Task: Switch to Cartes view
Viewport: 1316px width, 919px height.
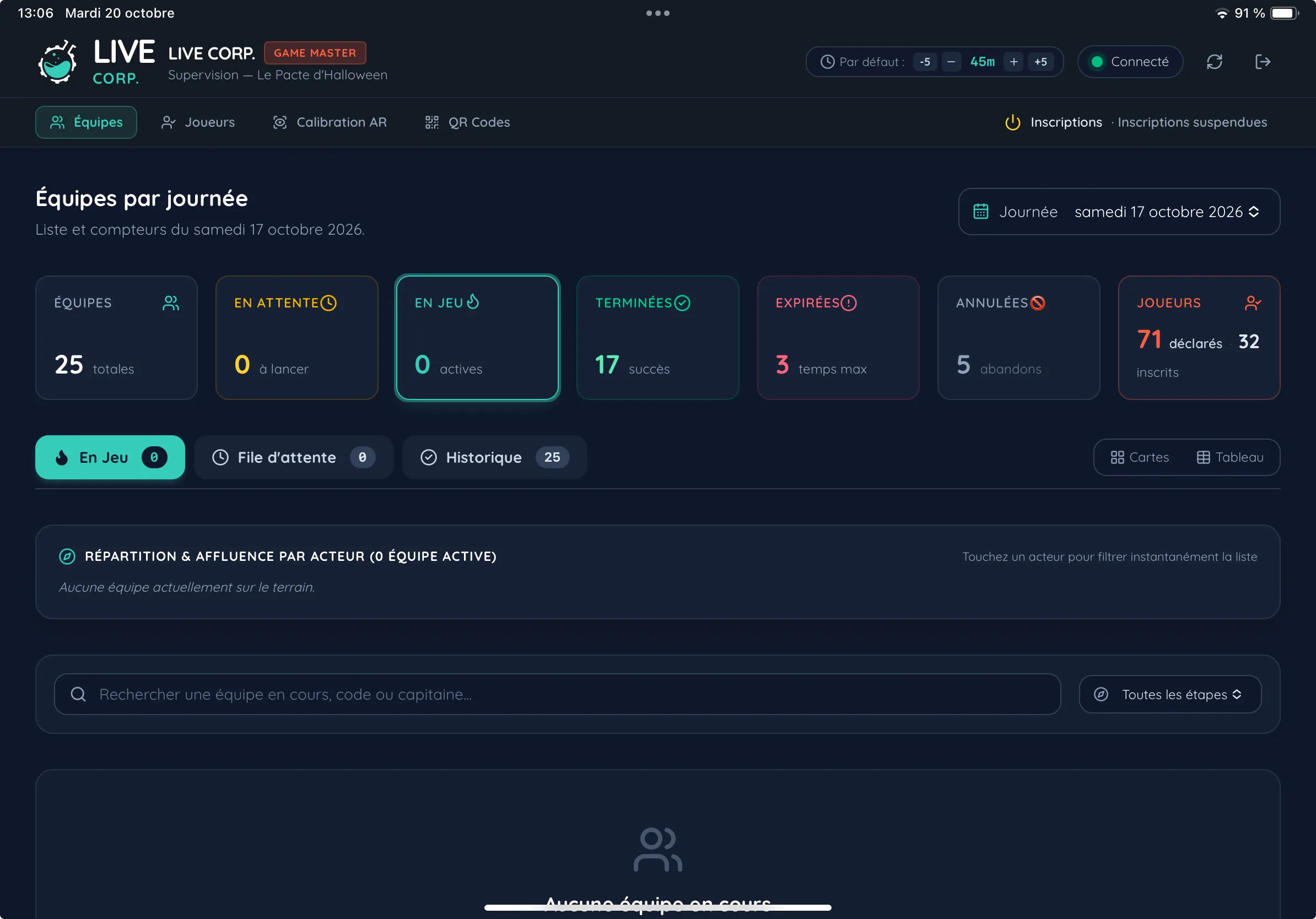Action: click(x=1140, y=457)
